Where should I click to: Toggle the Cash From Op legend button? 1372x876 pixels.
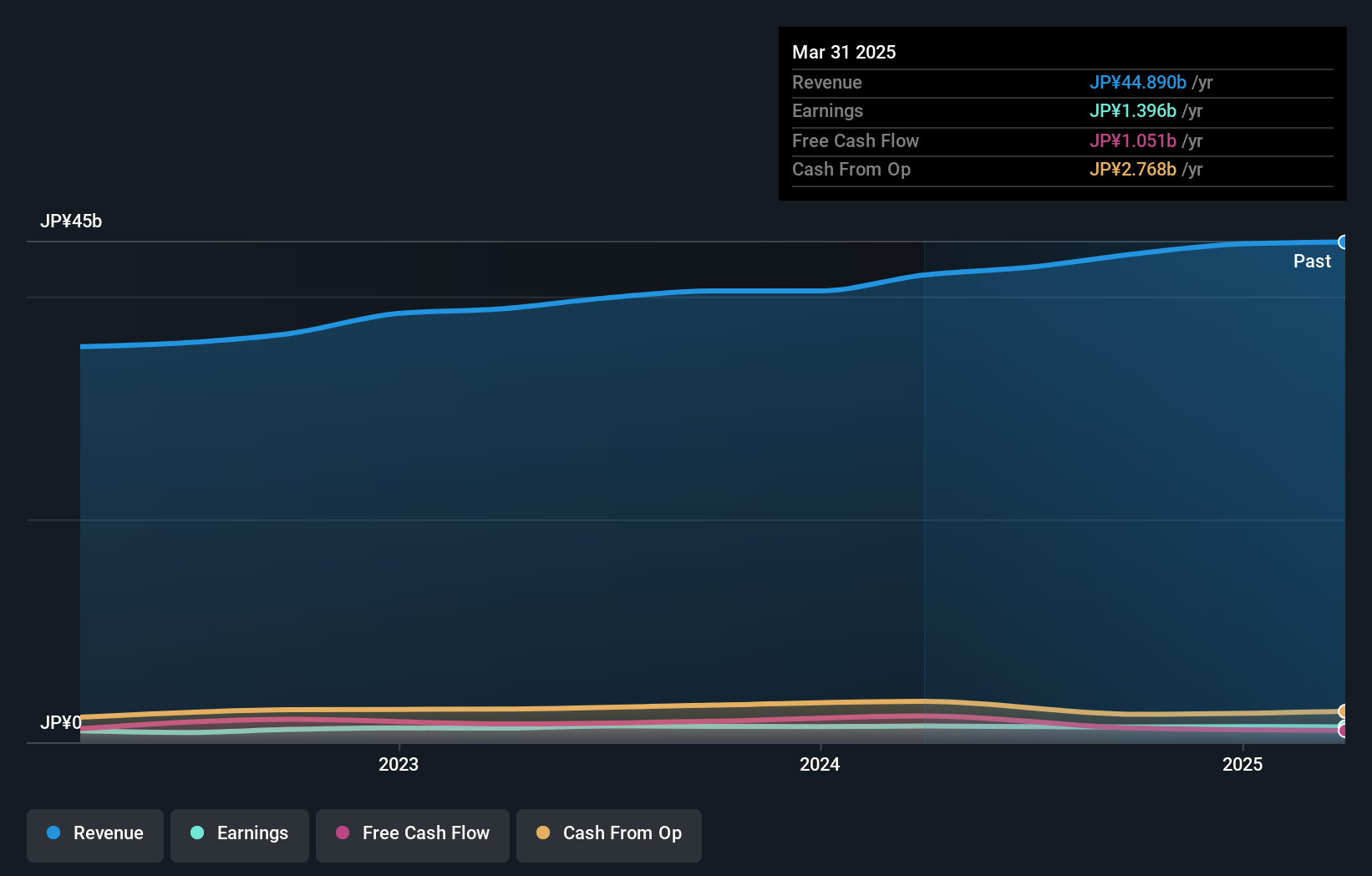(x=609, y=835)
